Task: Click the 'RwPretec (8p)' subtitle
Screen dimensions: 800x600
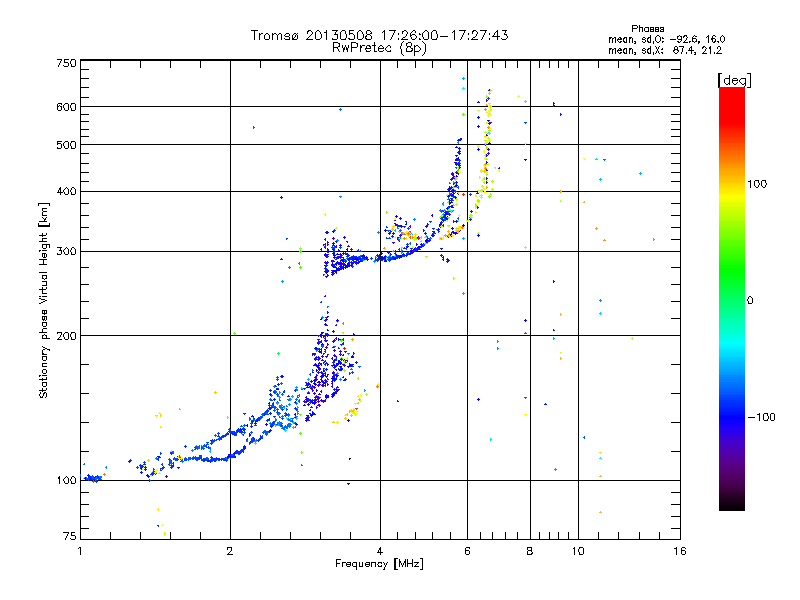Action: click(x=379, y=48)
